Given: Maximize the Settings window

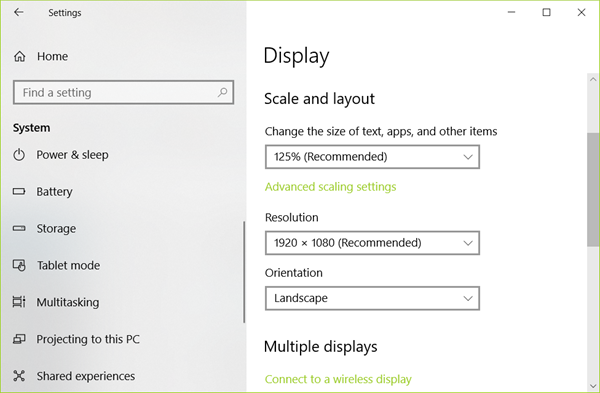Looking at the screenshot, I should coord(546,12).
